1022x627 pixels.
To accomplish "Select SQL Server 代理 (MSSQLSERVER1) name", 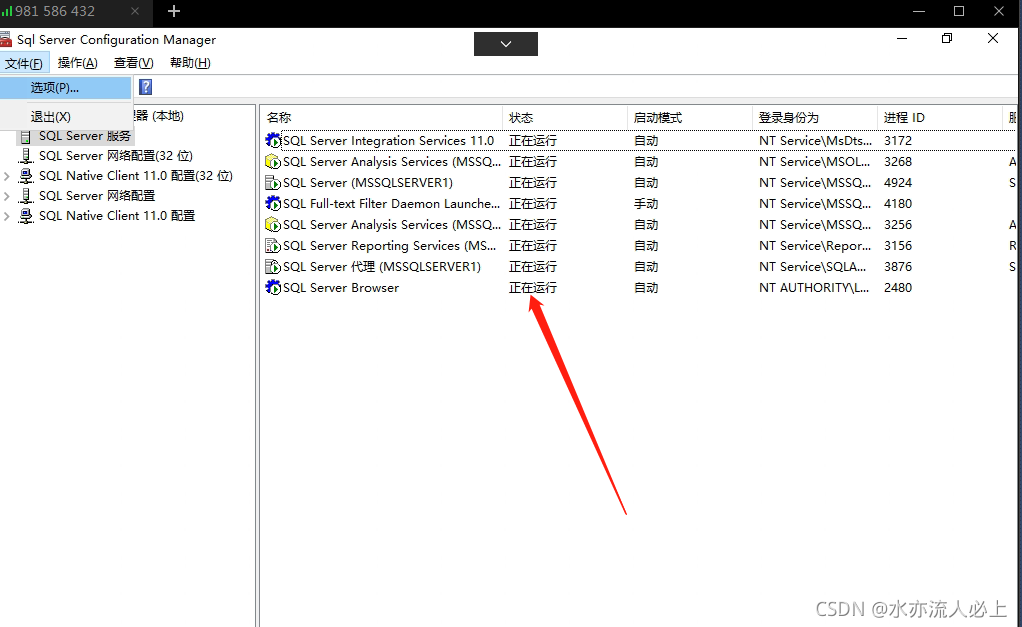I will click(382, 267).
